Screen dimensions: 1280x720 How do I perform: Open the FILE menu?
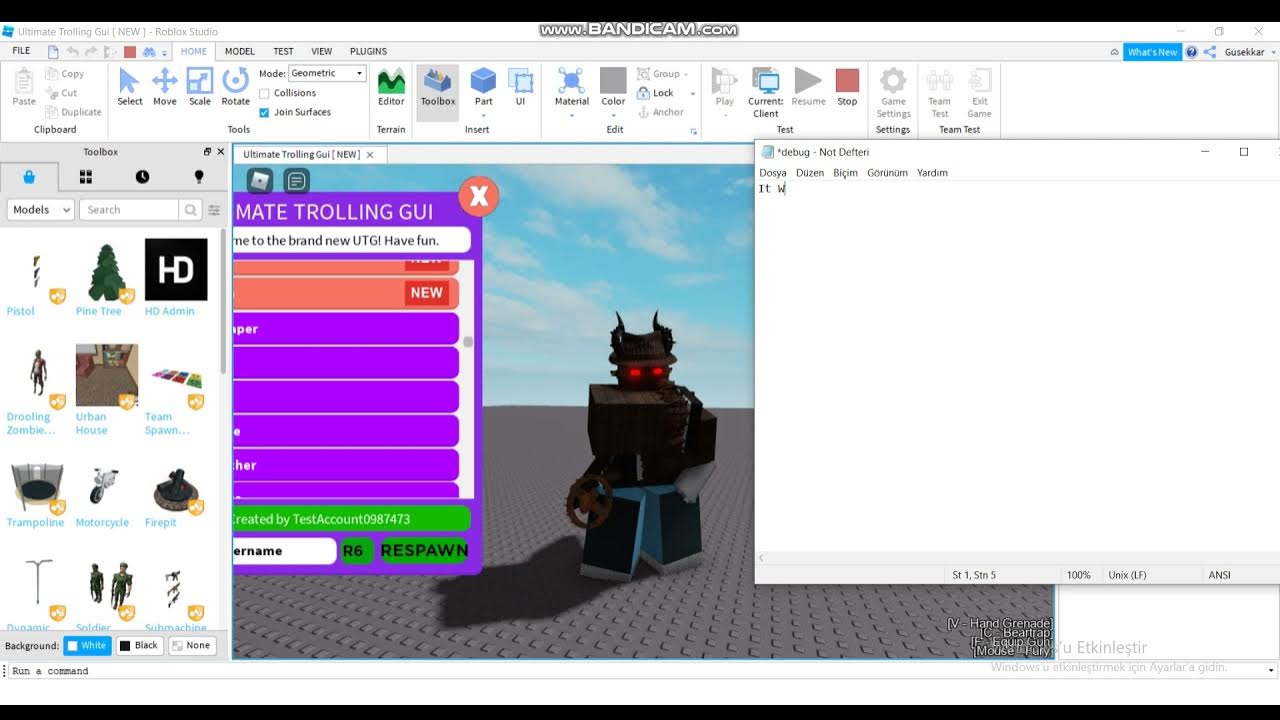(21, 51)
